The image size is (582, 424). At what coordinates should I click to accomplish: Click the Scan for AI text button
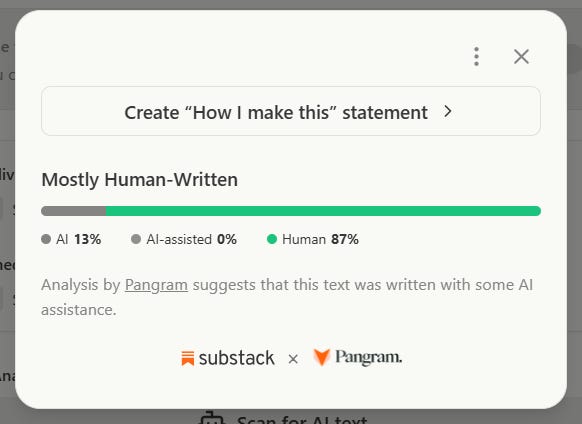(x=284, y=419)
